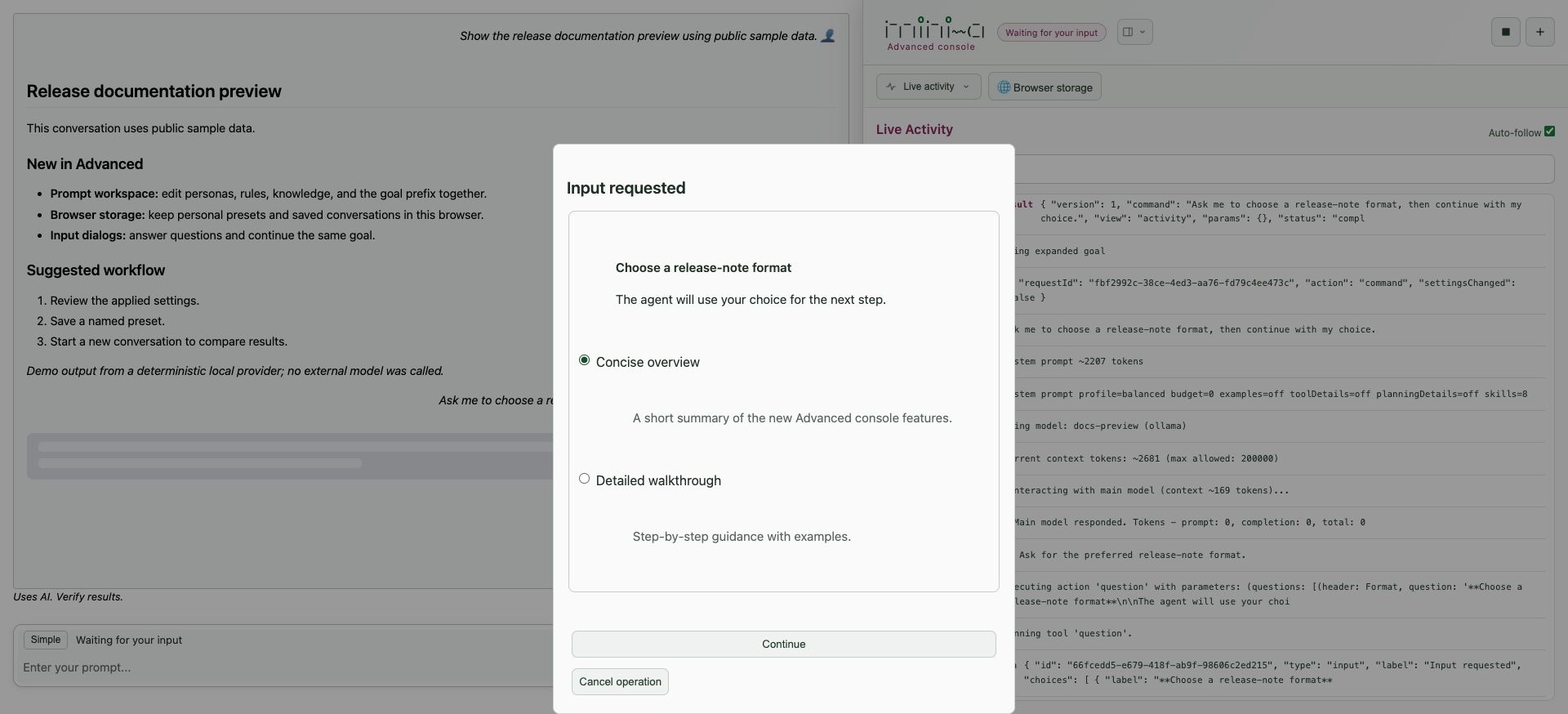Click the 'Release documentation preview' heading
The width and height of the screenshot is (1568, 714).
(154, 91)
